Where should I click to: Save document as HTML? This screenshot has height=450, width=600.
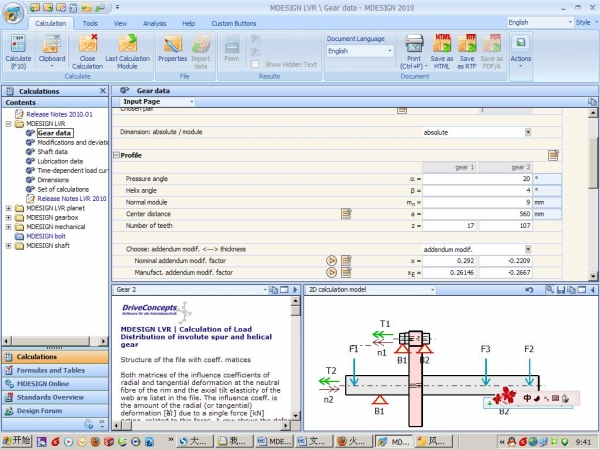442,52
